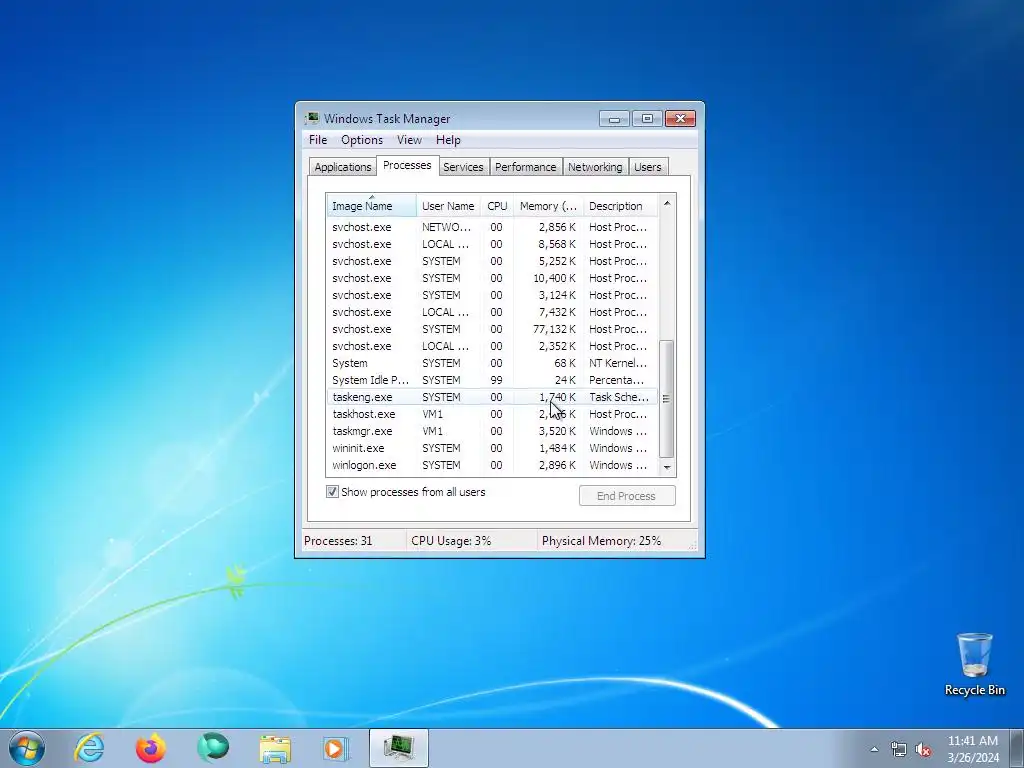Switch to the Networking tab
1024x768 pixels.
coord(595,167)
